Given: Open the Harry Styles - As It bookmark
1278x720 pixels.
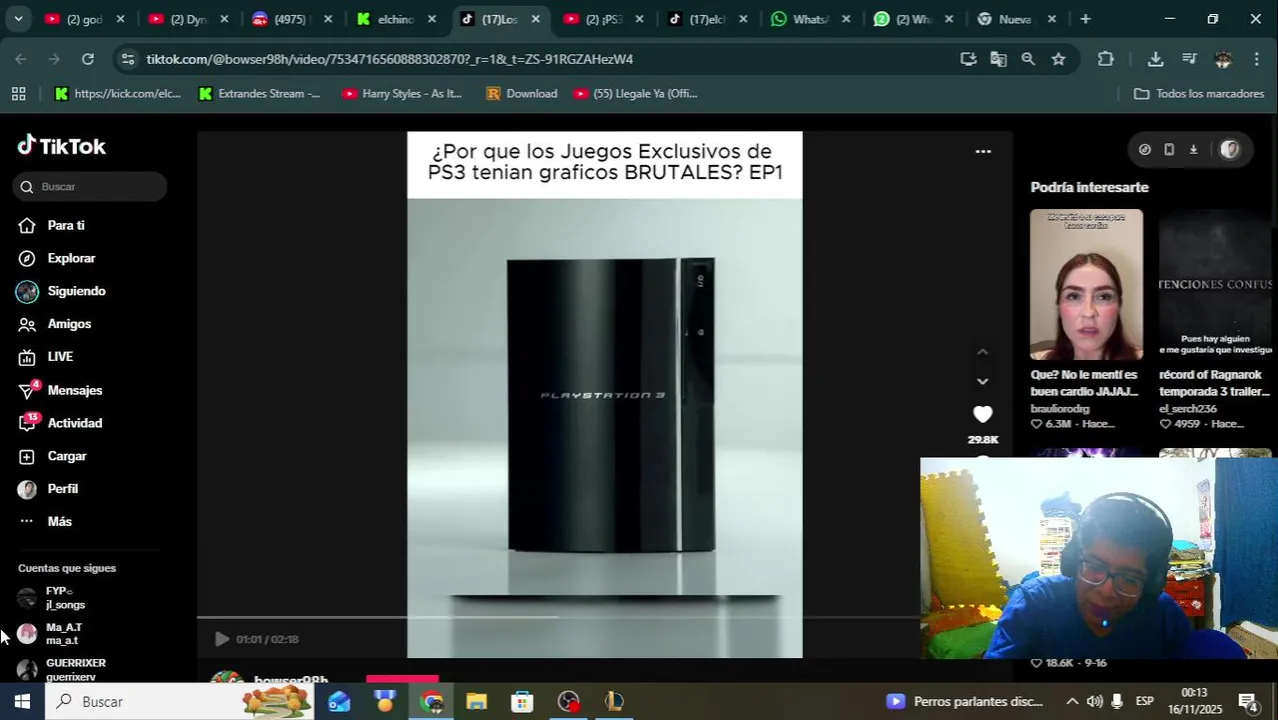Looking at the screenshot, I should point(402,94).
